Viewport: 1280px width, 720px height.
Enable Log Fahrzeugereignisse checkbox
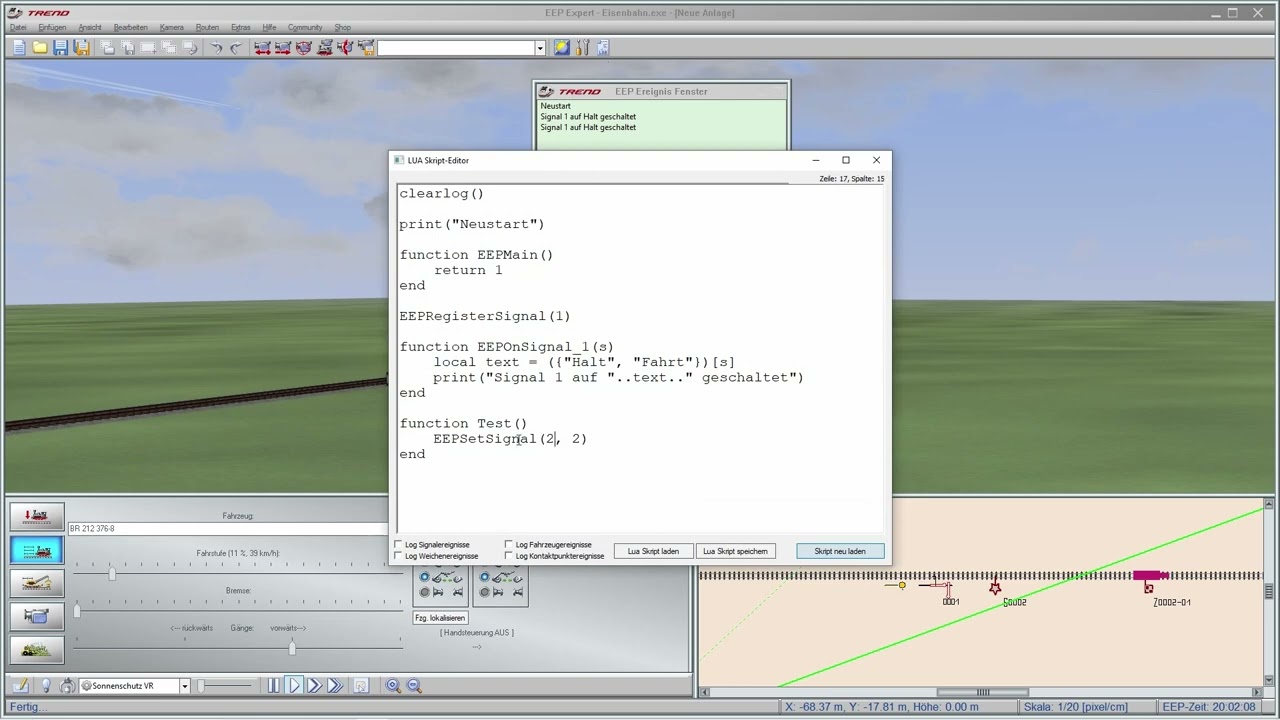(x=509, y=545)
